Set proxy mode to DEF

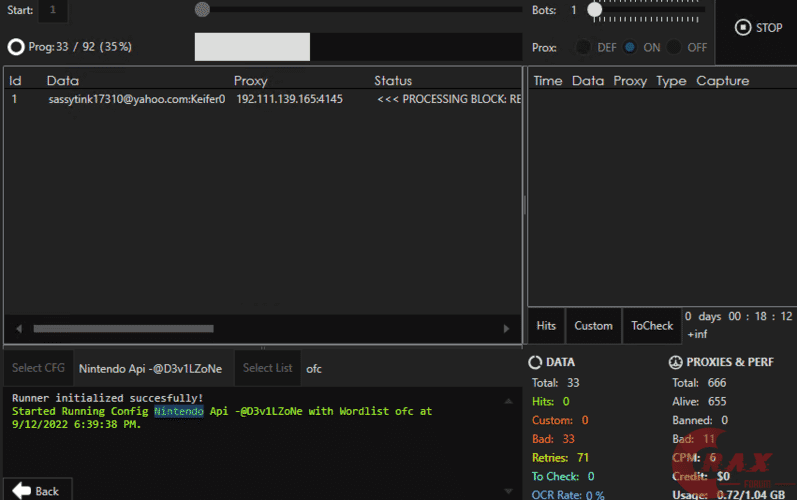click(x=583, y=47)
